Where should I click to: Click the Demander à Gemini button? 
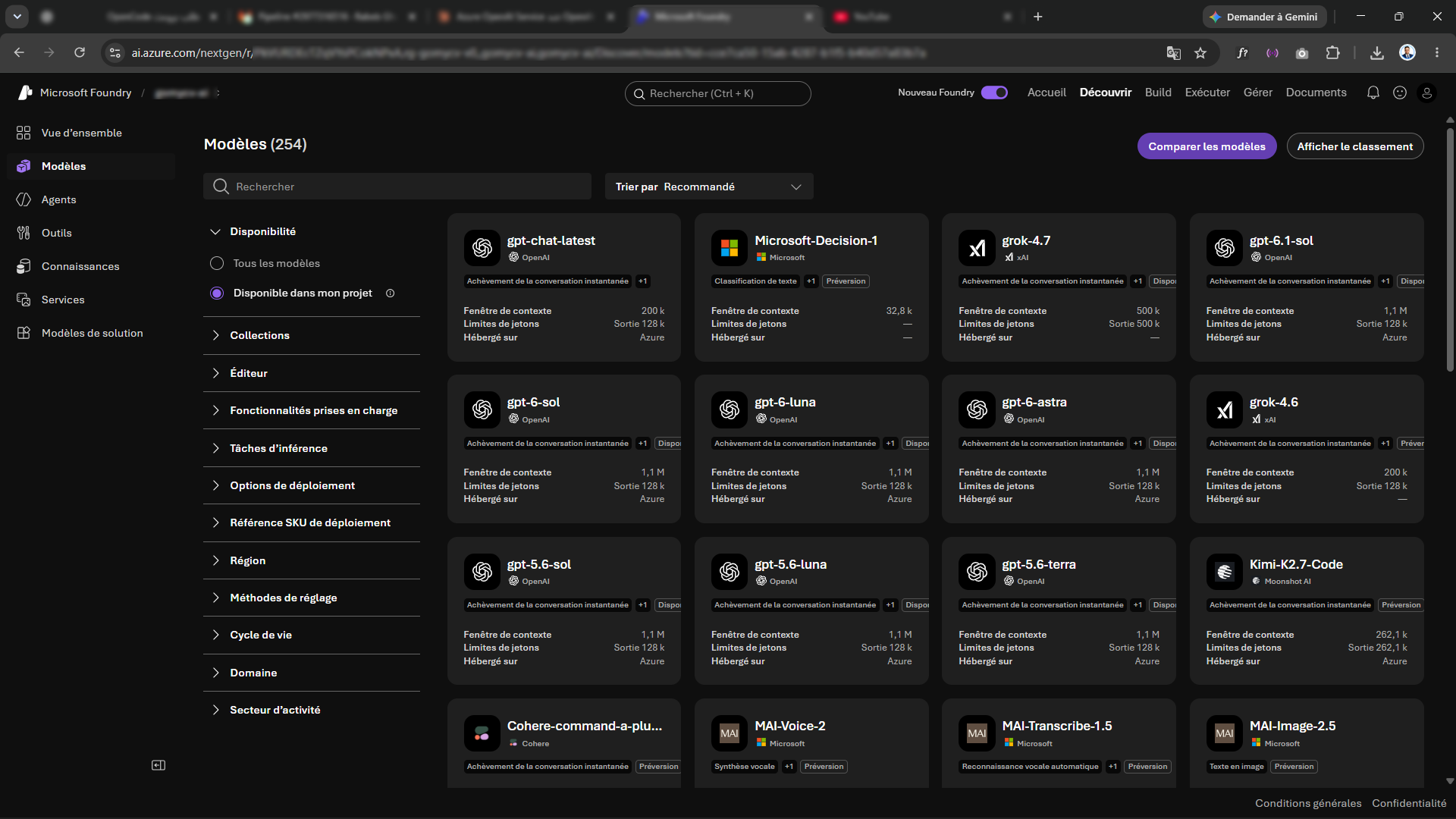tap(1264, 17)
